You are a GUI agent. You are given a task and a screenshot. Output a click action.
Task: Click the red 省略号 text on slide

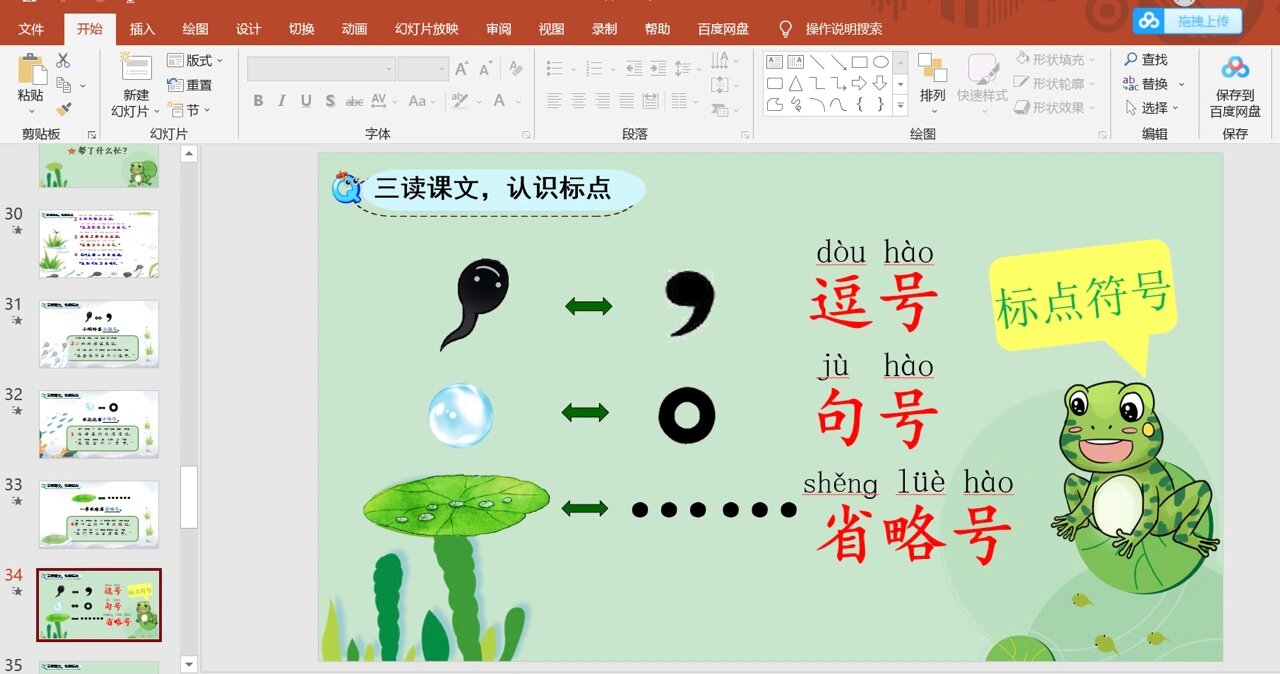(x=914, y=538)
